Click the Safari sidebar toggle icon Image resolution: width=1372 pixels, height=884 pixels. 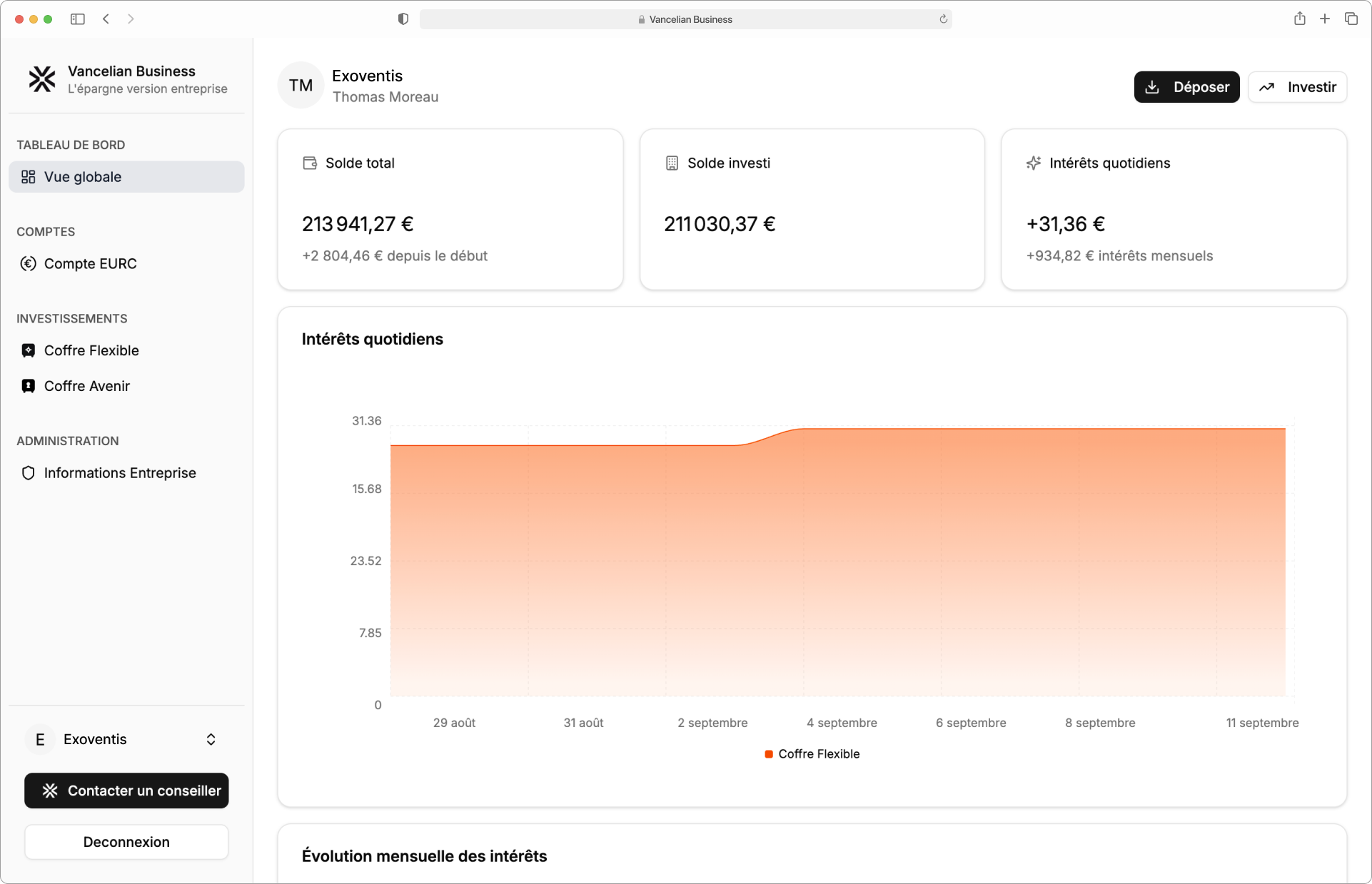78,19
